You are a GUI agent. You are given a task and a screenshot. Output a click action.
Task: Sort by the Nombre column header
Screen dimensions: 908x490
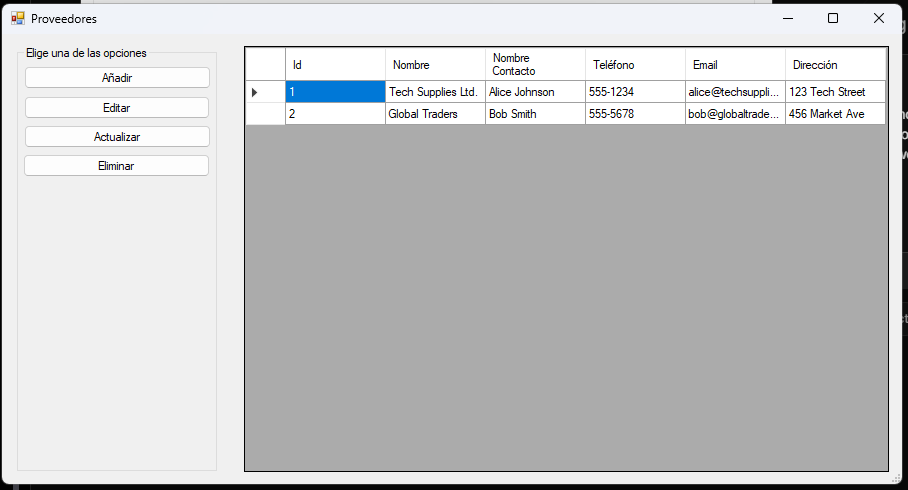click(435, 65)
